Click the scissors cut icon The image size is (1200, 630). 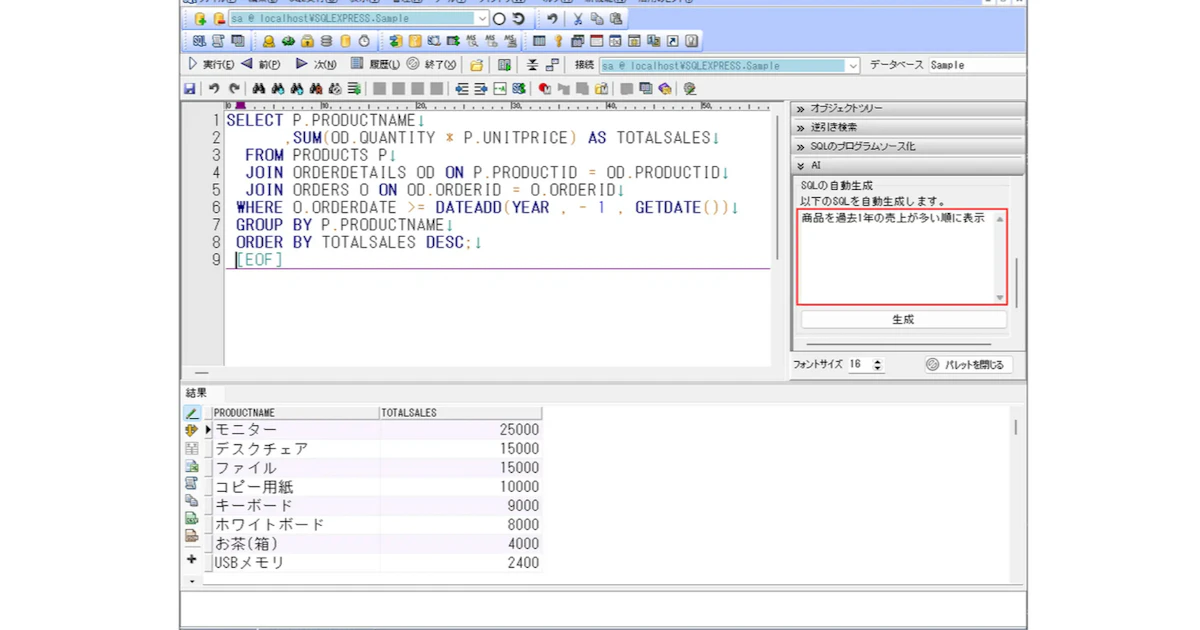pyautogui.click(x=577, y=19)
